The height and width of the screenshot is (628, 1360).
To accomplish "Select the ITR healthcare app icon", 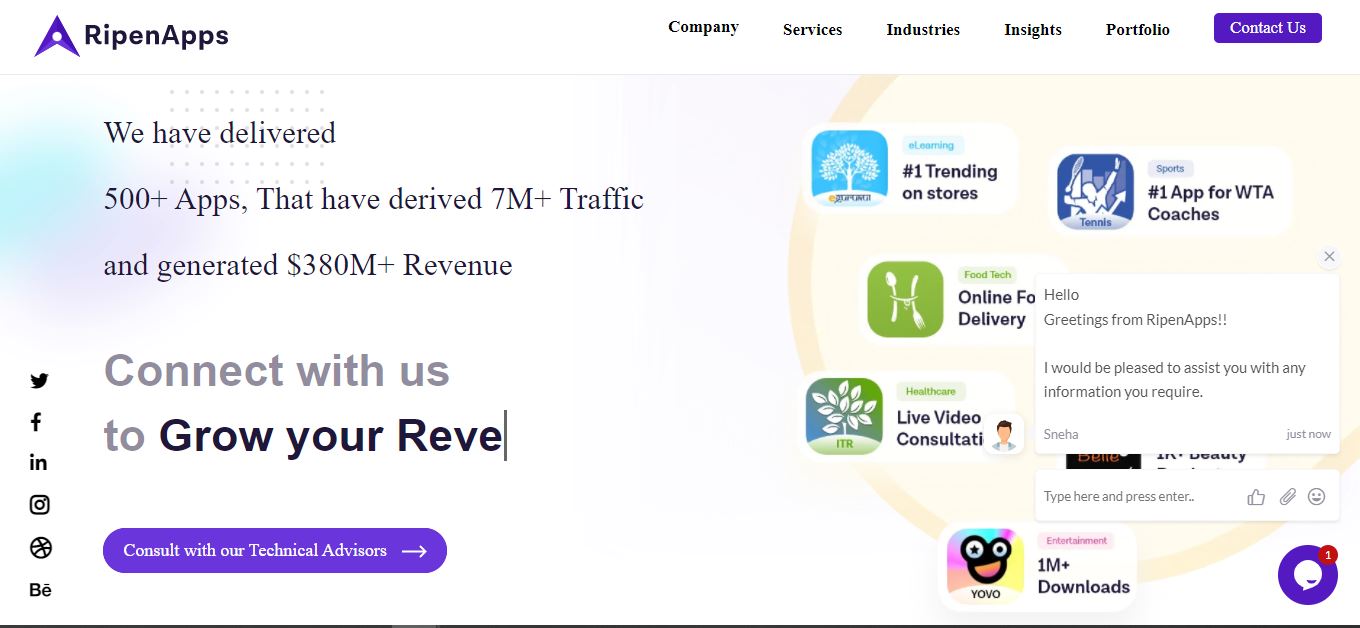I will [x=844, y=416].
